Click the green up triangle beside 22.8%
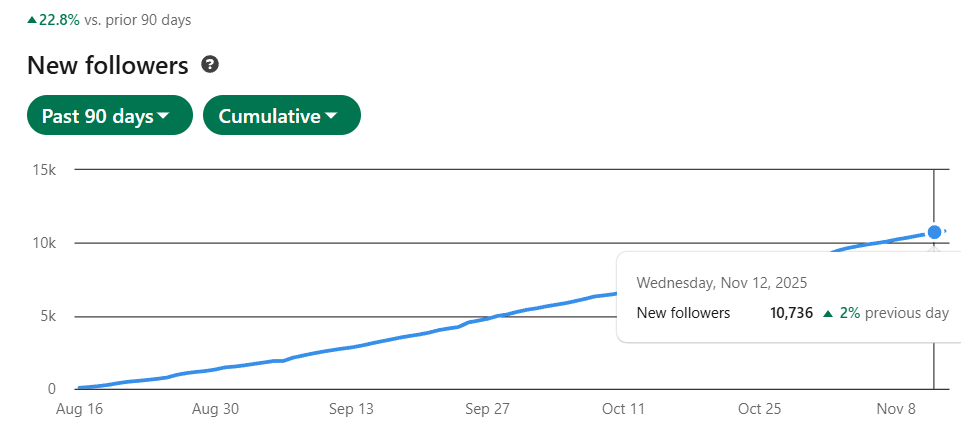This screenshot has width=961, height=429. 32,20
